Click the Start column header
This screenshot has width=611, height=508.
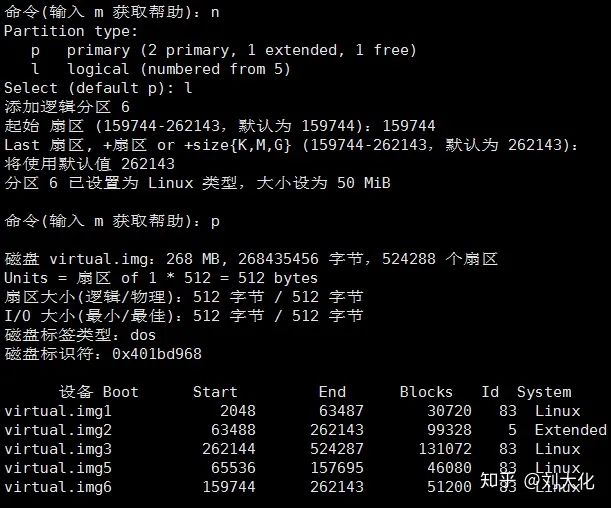(215, 392)
